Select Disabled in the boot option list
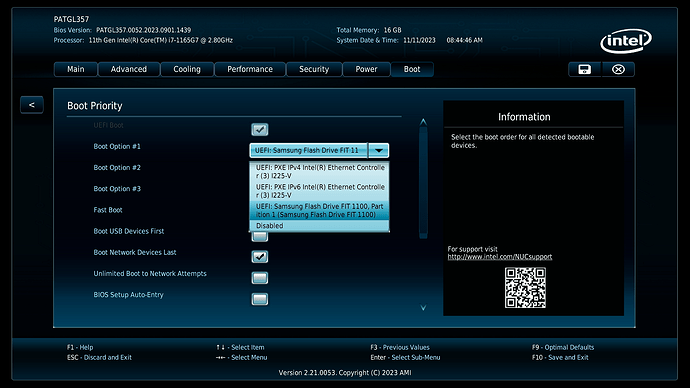This screenshot has height=388, width=690. (x=319, y=226)
